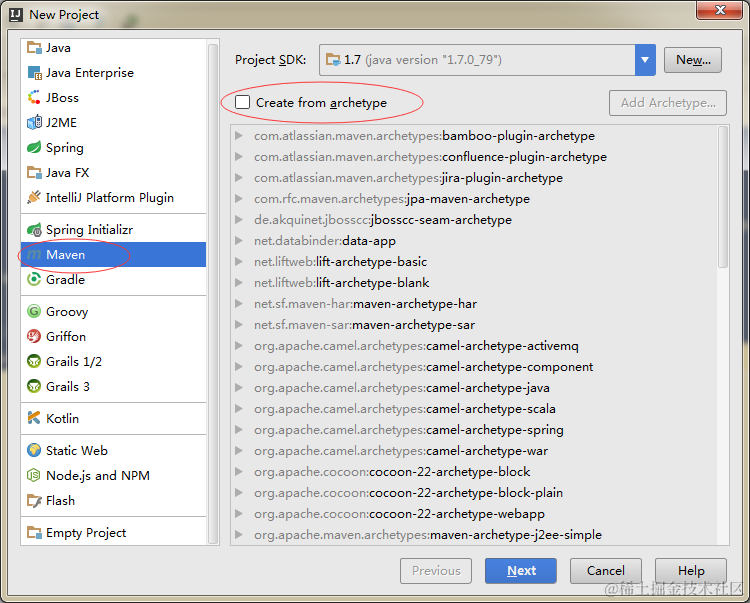Viewport: 750px width, 603px height.
Task: Click the IntelliJ logo in the title bar
Action: (x=16, y=15)
